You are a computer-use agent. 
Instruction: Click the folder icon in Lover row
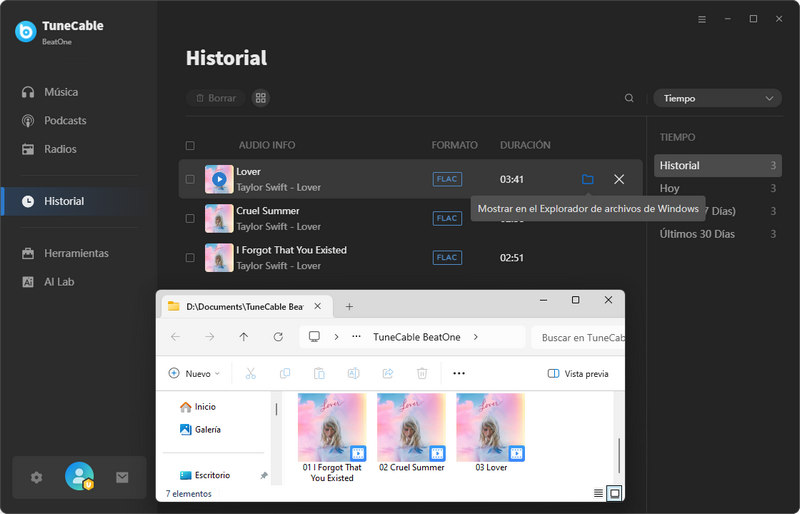tap(587, 179)
